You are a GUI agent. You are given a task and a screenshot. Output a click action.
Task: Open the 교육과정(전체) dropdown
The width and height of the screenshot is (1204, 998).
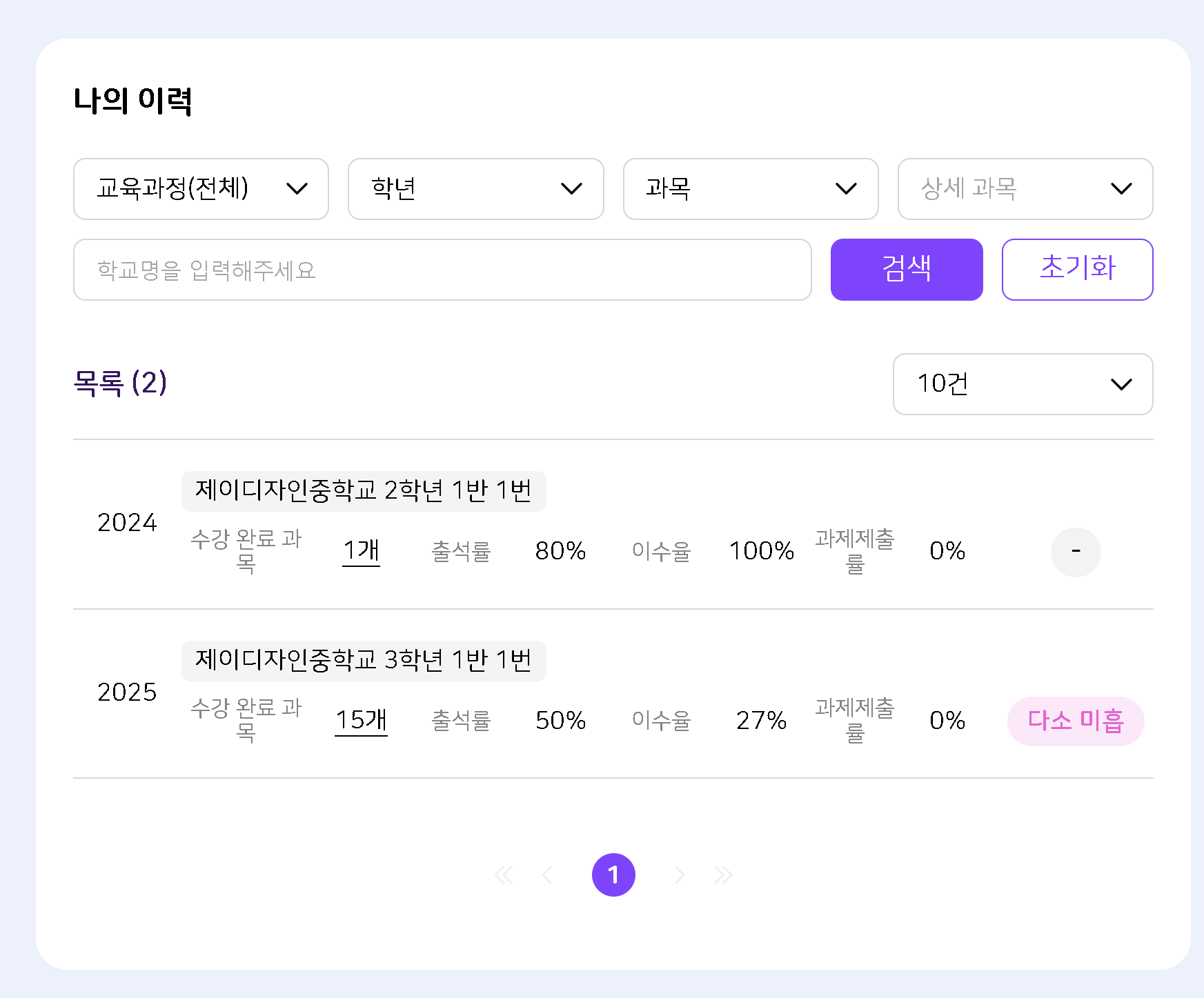point(201,189)
